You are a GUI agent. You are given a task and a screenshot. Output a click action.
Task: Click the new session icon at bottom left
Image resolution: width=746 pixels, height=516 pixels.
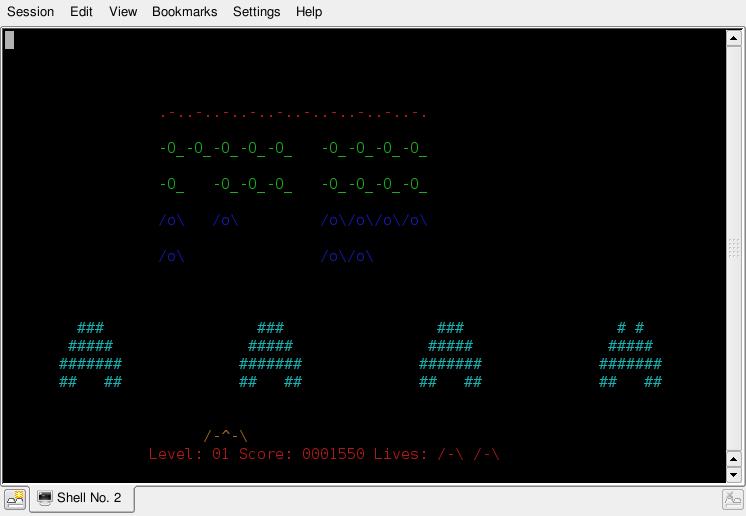tap(15, 499)
